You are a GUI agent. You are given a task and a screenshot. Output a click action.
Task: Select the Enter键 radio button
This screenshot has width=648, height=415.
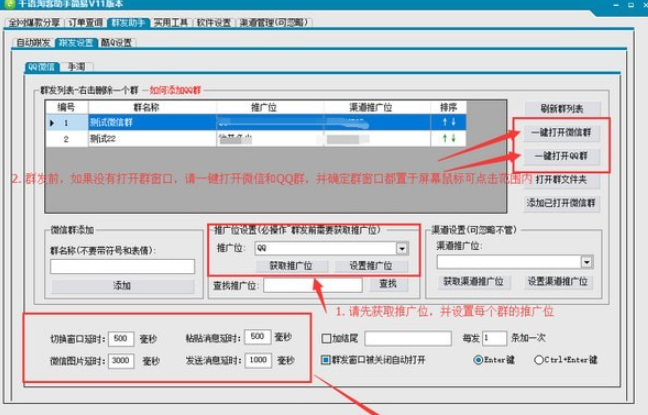tap(479, 359)
